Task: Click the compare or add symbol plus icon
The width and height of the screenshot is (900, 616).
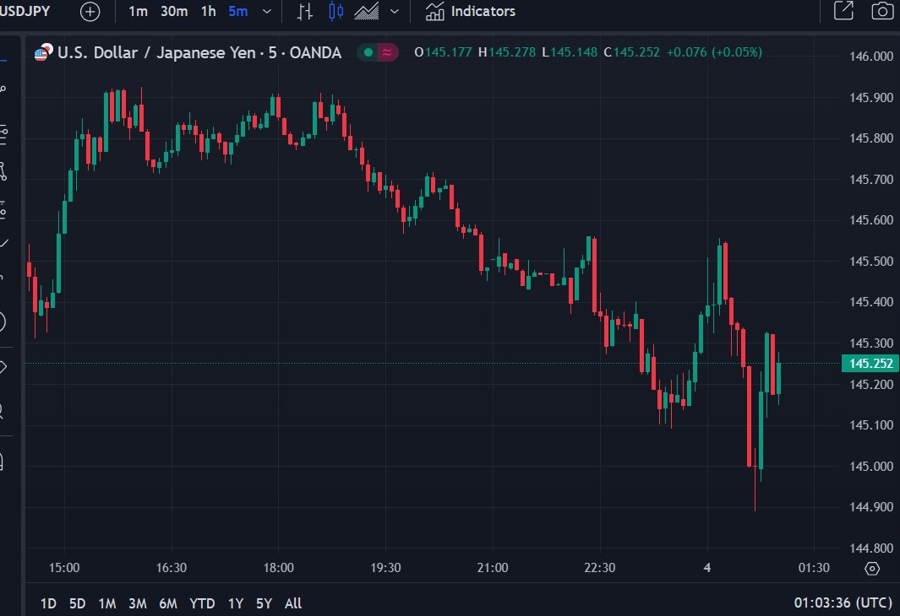Action: 90,12
